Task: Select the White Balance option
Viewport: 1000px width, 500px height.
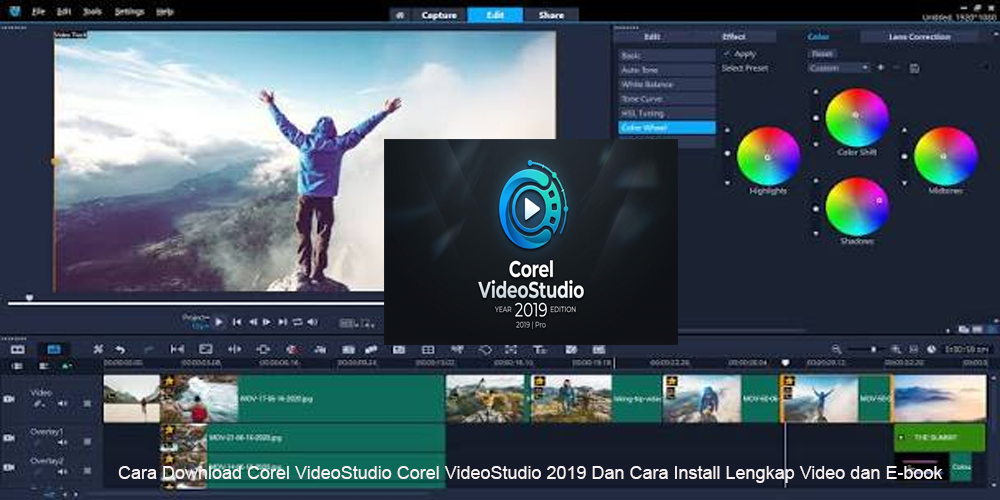Action: pyautogui.click(x=666, y=85)
